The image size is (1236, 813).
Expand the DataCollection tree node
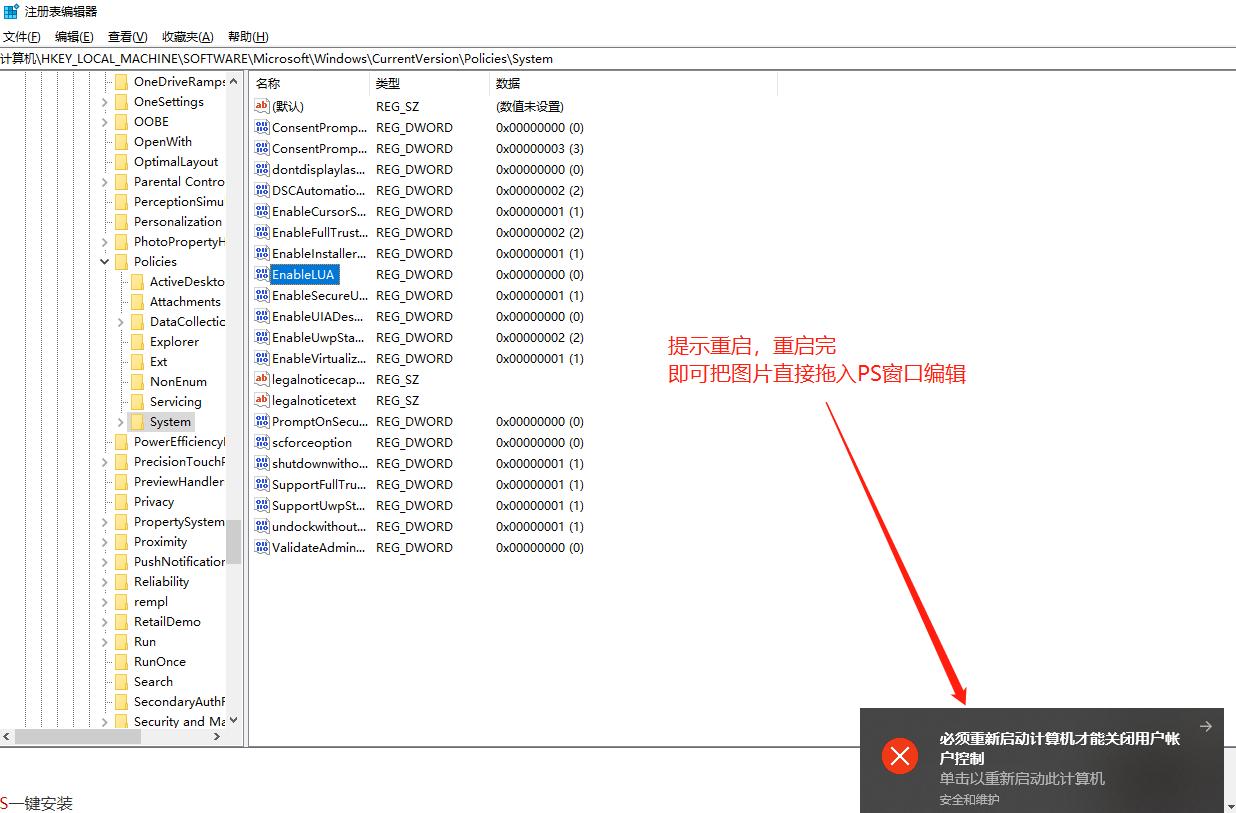(121, 322)
